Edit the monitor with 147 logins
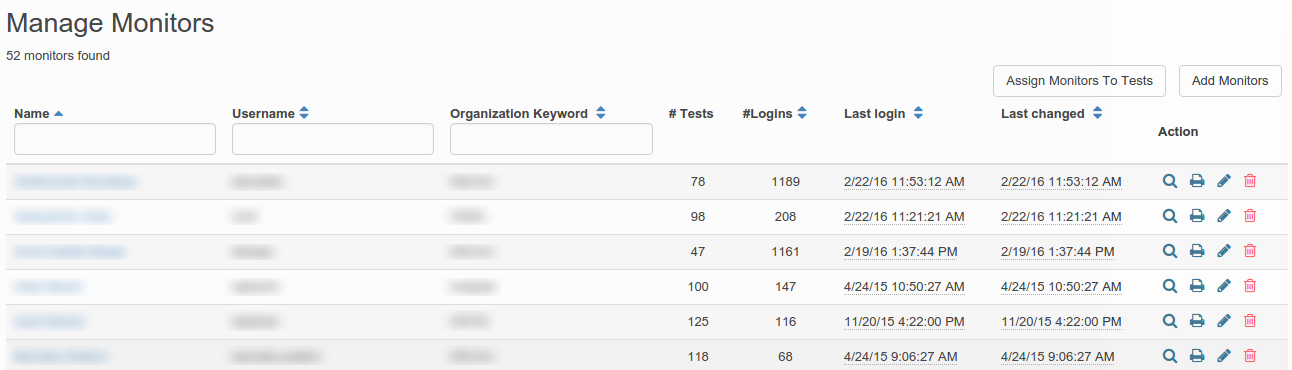This screenshot has width=1292, height=370. (x=1223, y=286)
